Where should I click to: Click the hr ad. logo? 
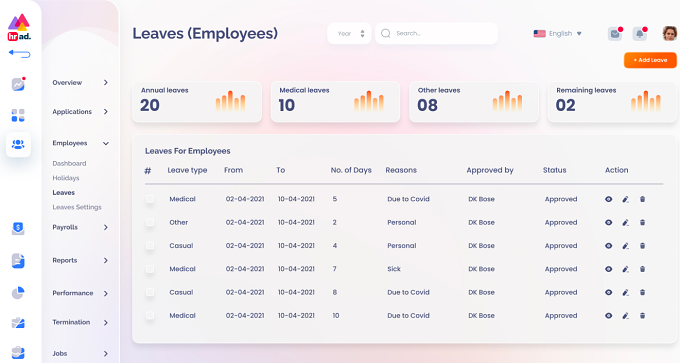tap(19, 28)
